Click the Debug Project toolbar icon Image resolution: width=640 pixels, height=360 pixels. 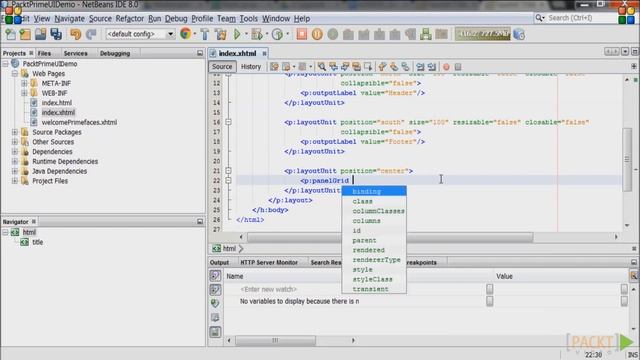257,34
